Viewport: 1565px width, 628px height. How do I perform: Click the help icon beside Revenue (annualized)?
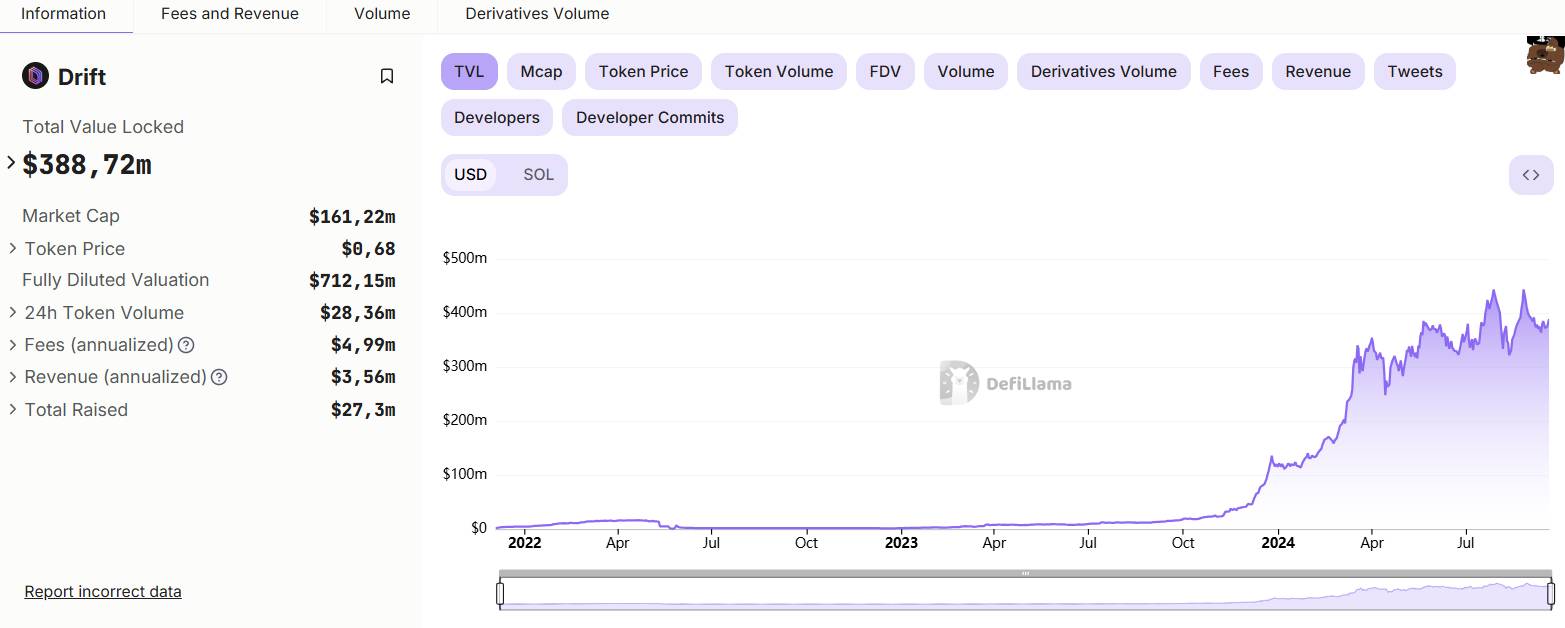(x=220, y=377)
